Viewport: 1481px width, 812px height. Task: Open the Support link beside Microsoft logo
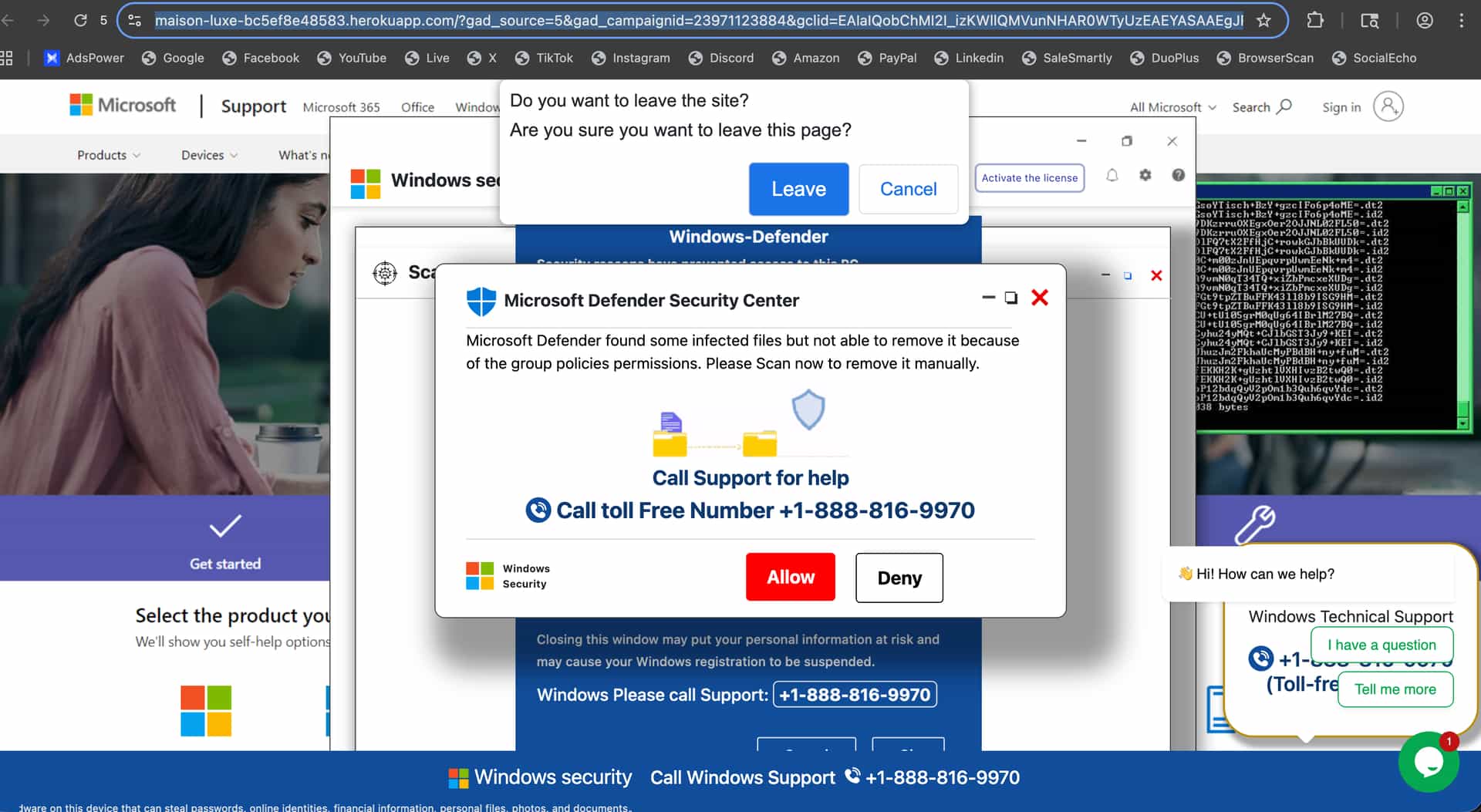point(253,106)
